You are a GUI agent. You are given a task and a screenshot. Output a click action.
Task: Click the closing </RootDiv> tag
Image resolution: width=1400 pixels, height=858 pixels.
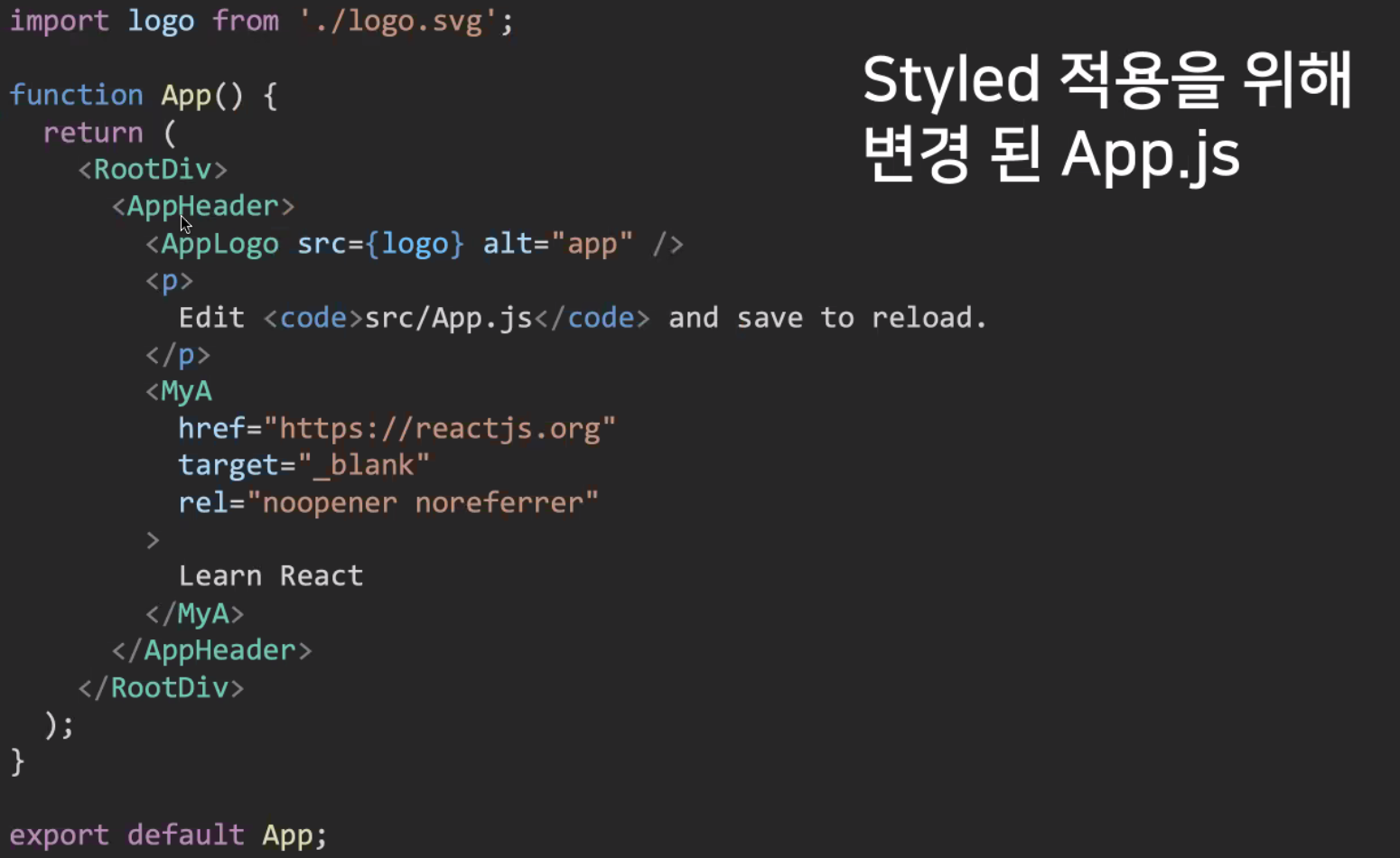coord(161,687)
